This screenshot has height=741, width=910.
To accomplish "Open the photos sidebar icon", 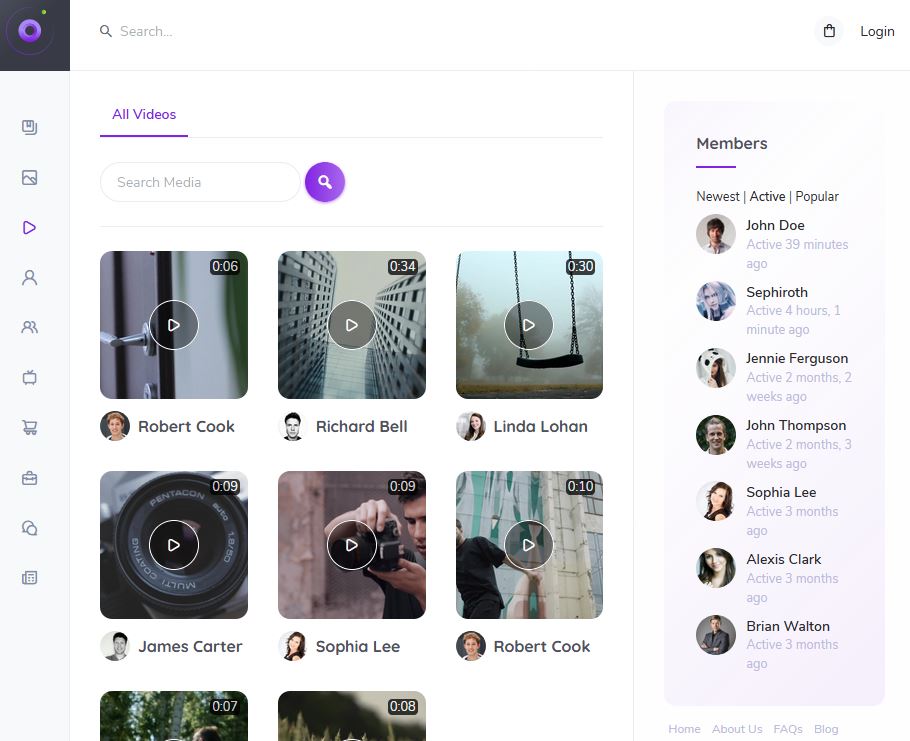I will (x=30, y=178).
